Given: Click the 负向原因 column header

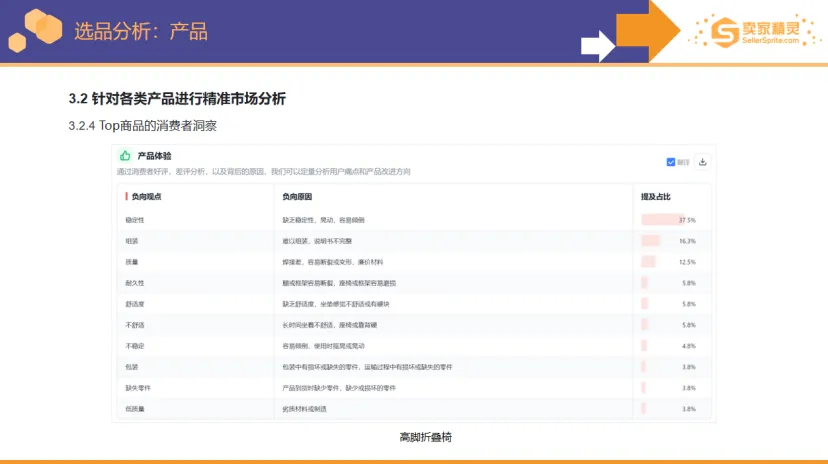Looking at the screenshot, I should 297,196.
